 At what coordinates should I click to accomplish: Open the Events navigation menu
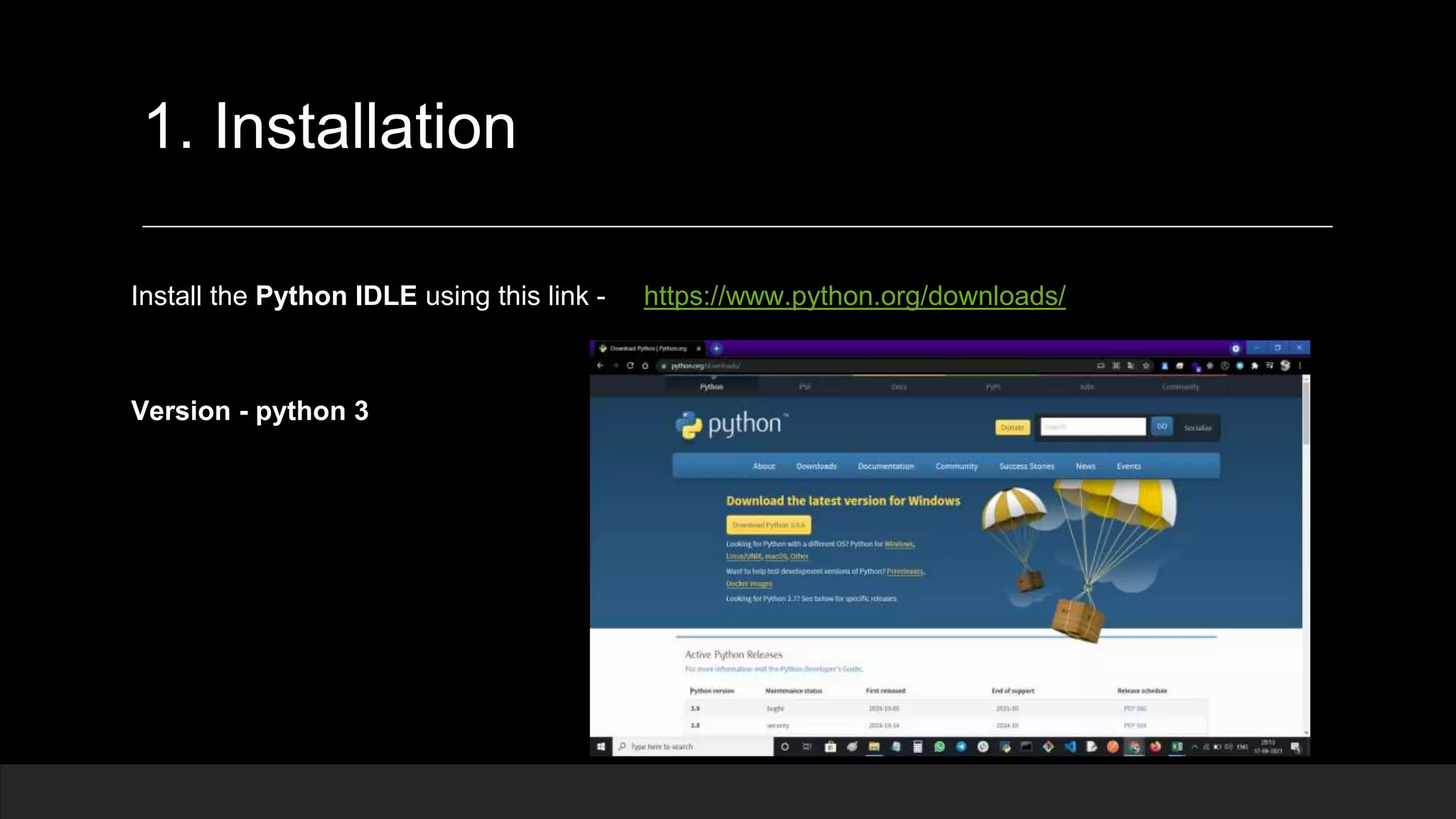(x=1128, y=466)
